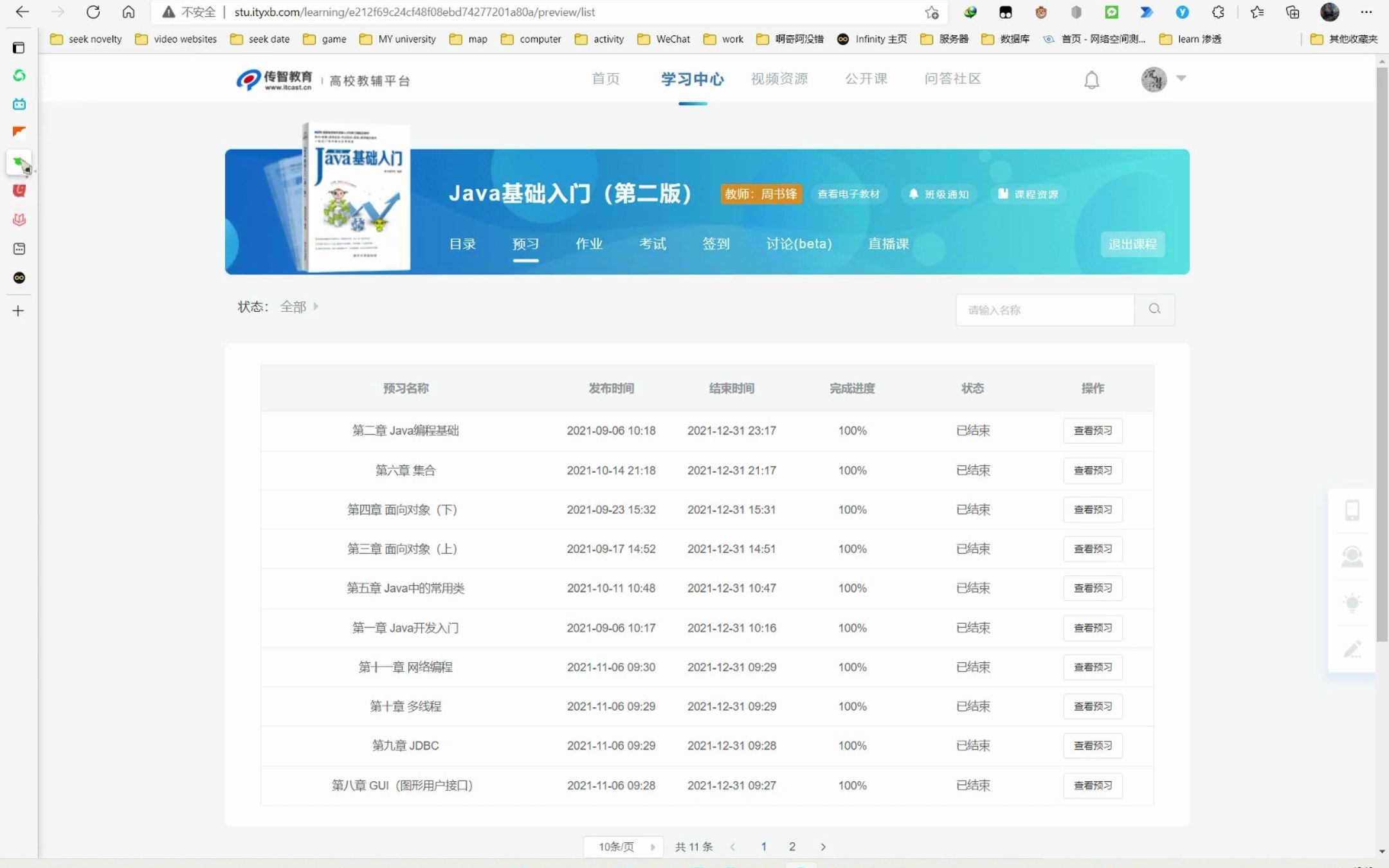Image resolution: width=1389 pixels, height=868 pixels.
Task: Reload the page with the refresh icon
Action: [x=93, y=12]
